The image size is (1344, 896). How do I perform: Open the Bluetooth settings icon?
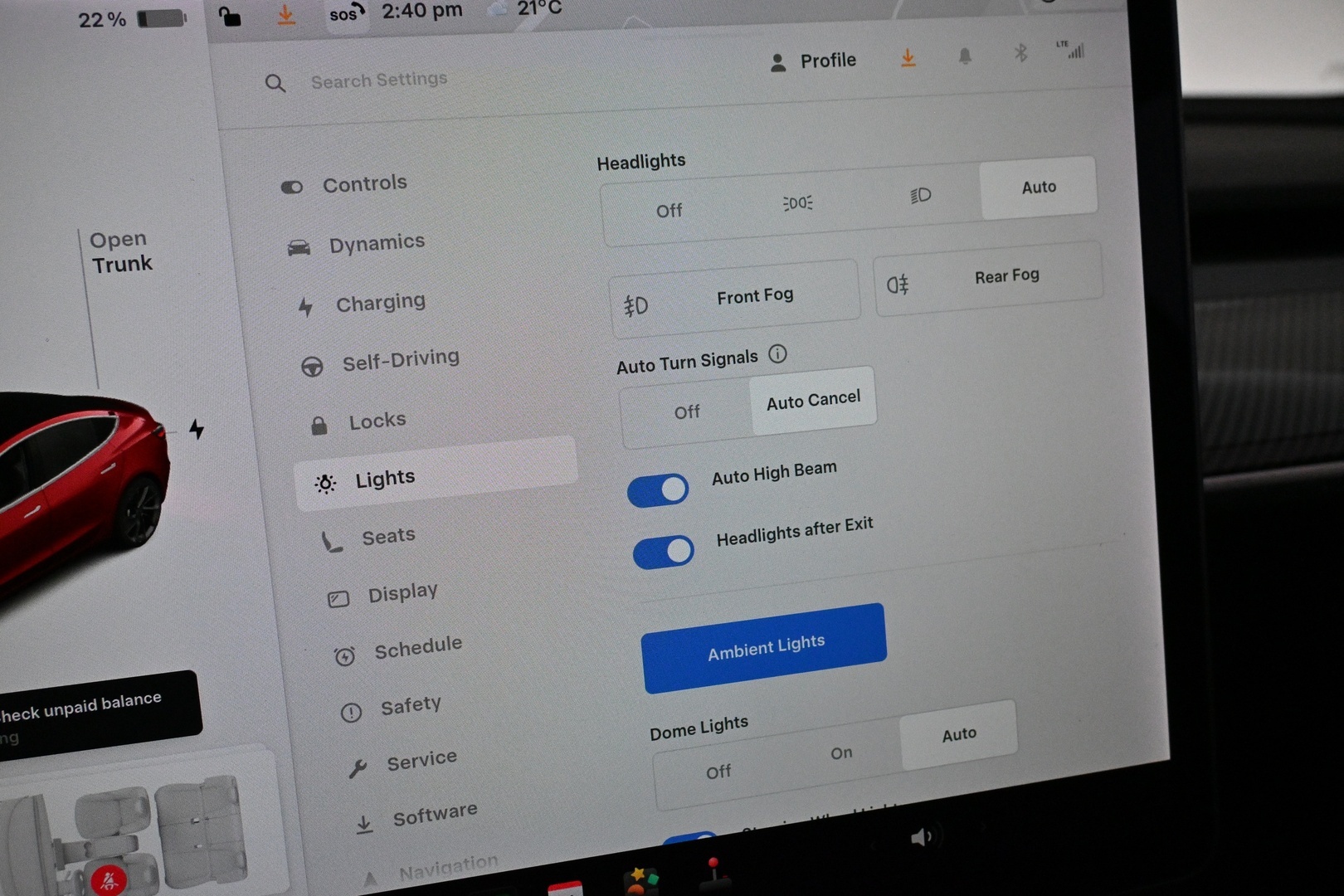[x=1020, y=54]
